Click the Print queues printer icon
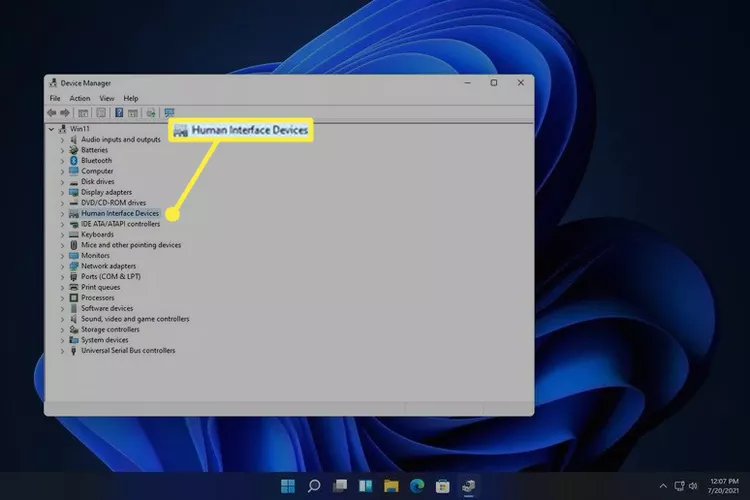 tap(74, 287)
